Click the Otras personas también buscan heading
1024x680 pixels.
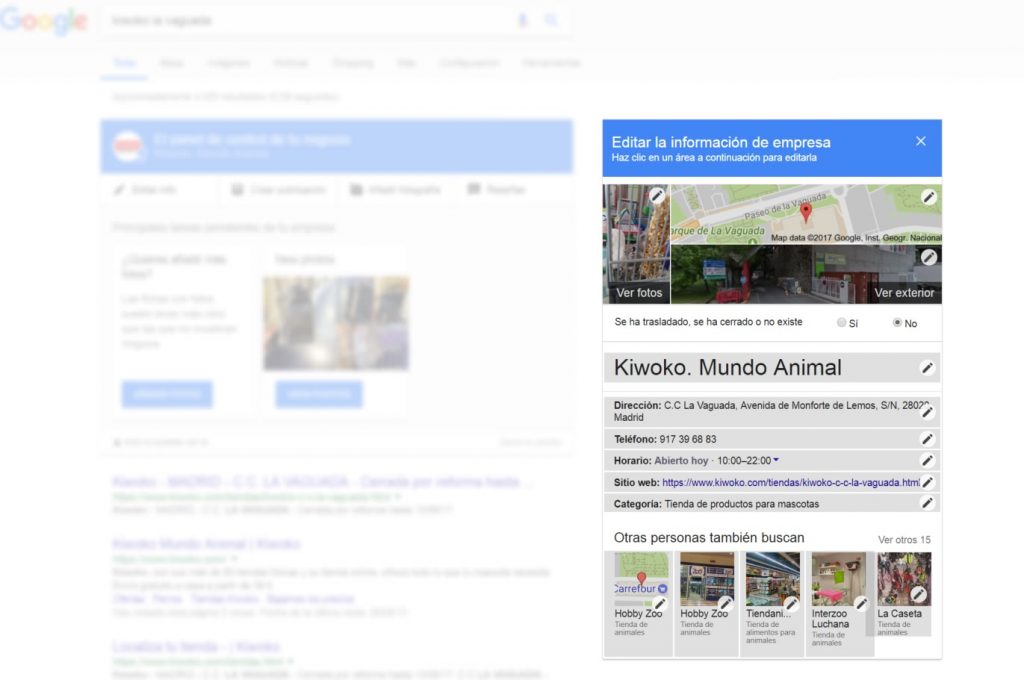[x=709, y=538]
